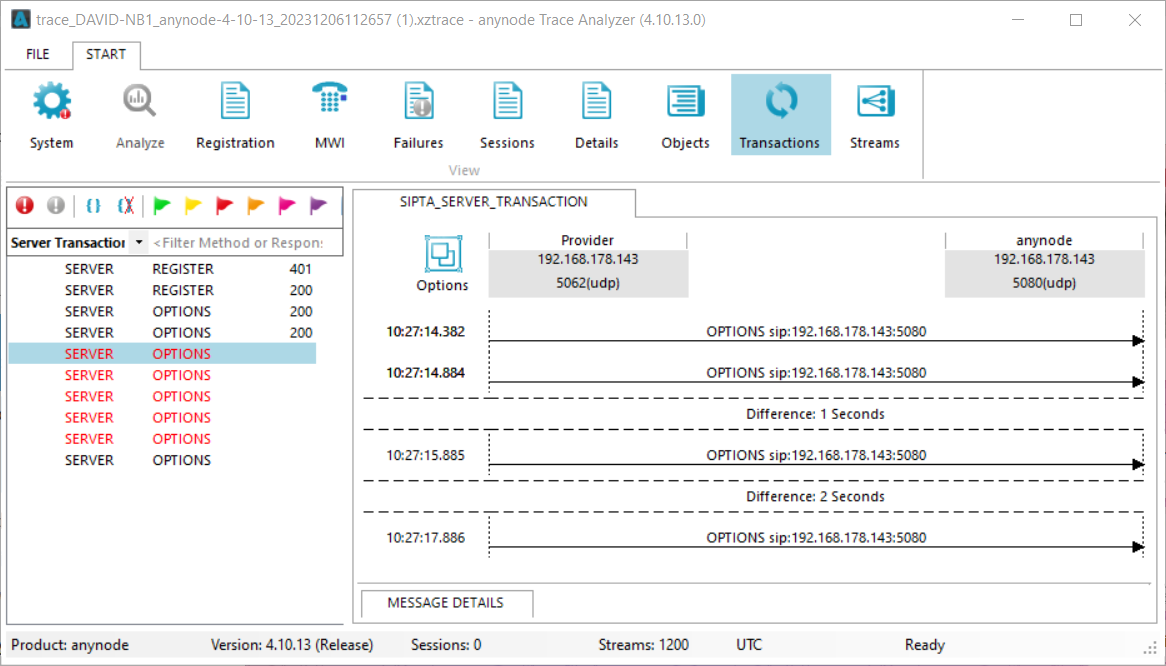Enable the purple flag filter
The height and width of the screenshot is (666, 1166).
(x=318, y=205)
